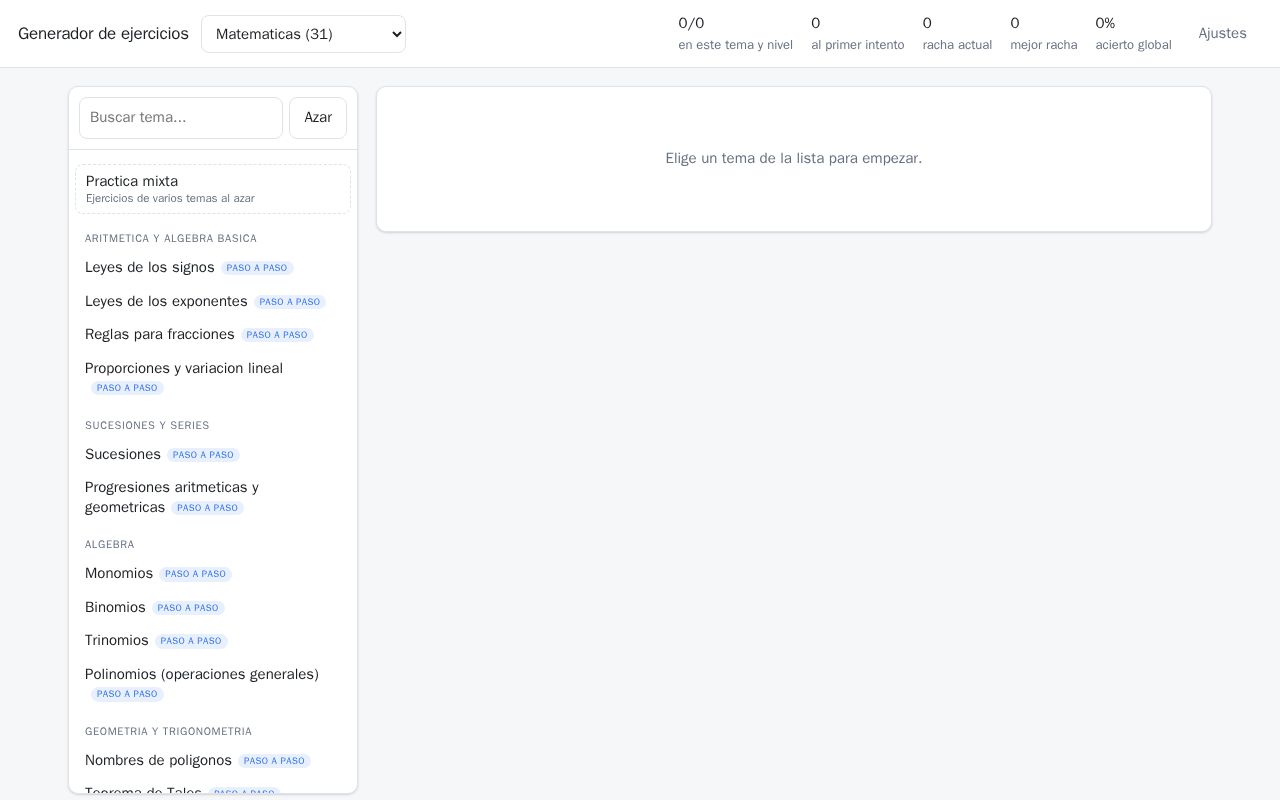Image resolution: width=1280 pixels, height=800 pixels.
Task: Open the Matematicas (31) subject dropdown
Action: [x=303, y=34]
